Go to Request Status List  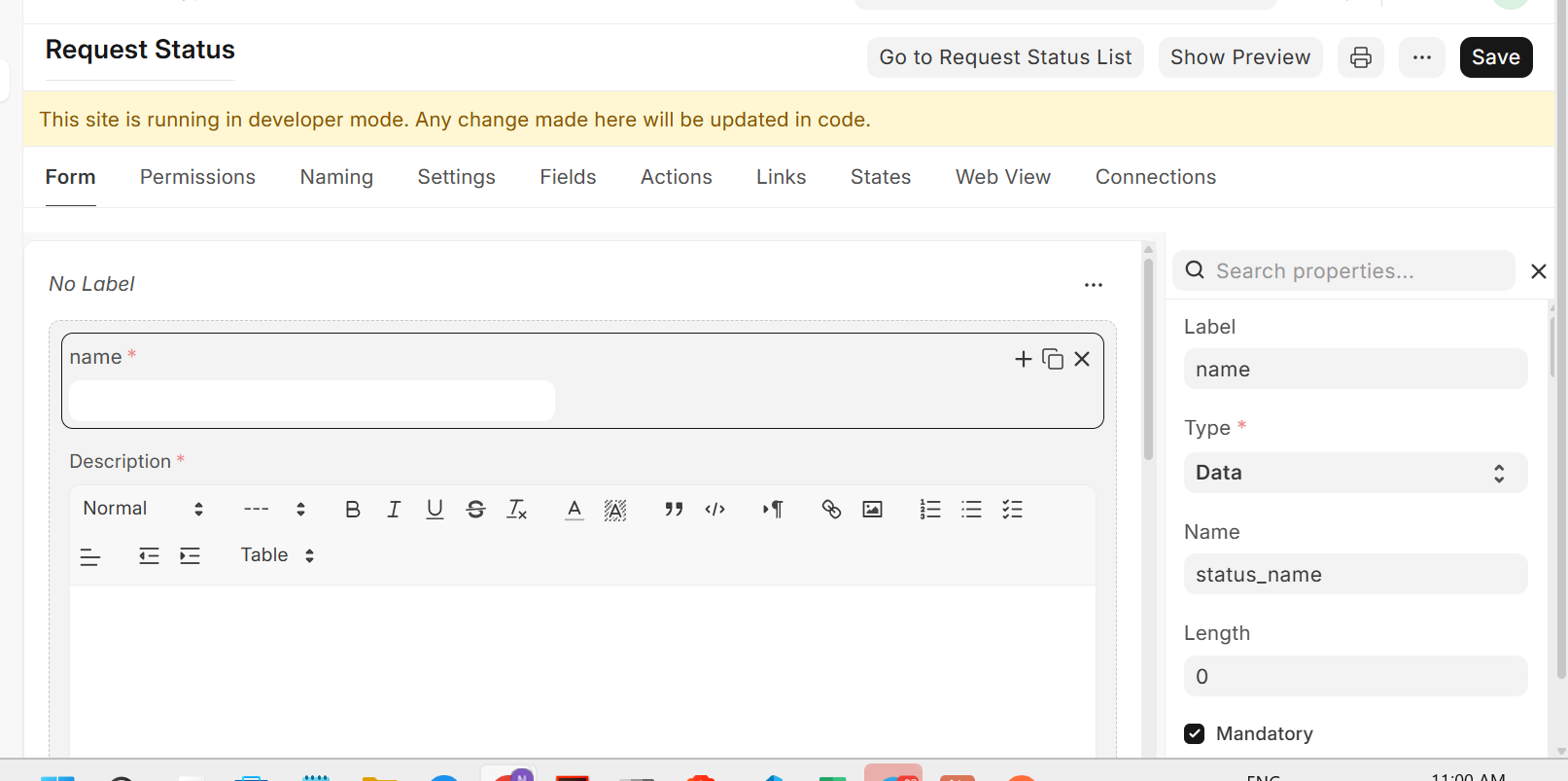coord(1004,57)
